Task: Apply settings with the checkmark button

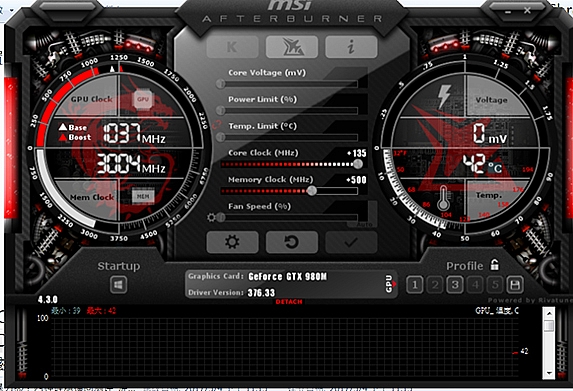Action: pos(351,242)
